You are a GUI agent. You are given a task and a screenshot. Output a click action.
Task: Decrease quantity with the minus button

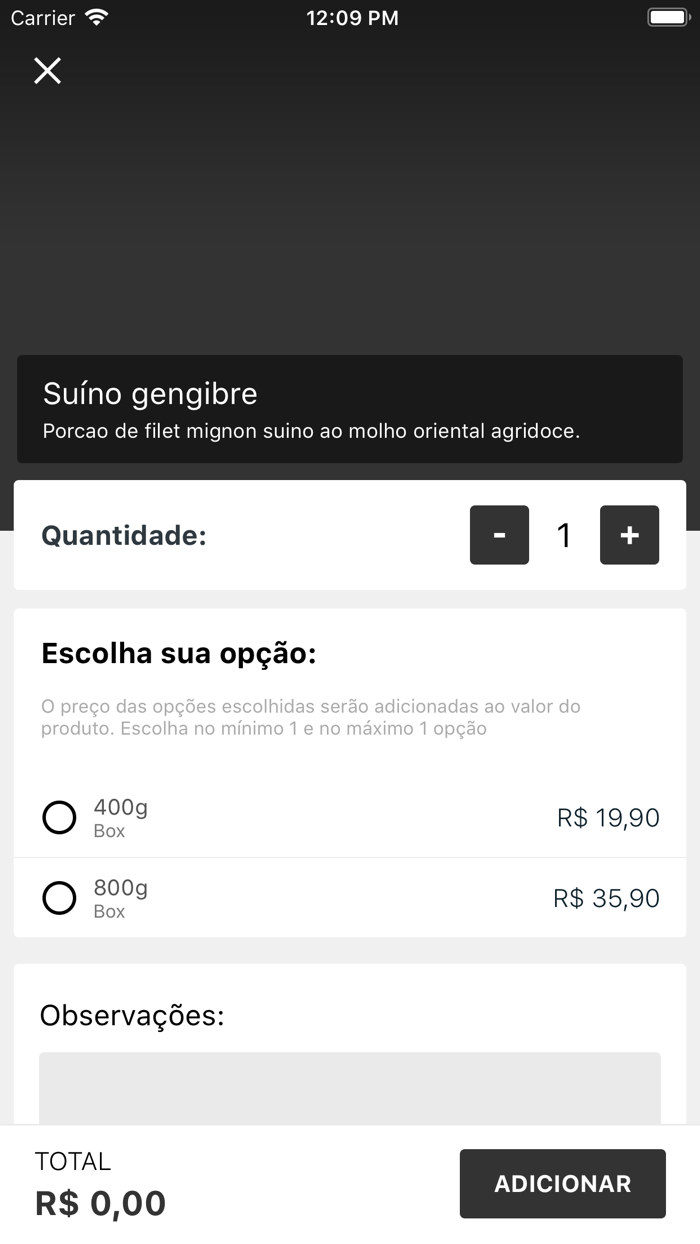point(499,535)
